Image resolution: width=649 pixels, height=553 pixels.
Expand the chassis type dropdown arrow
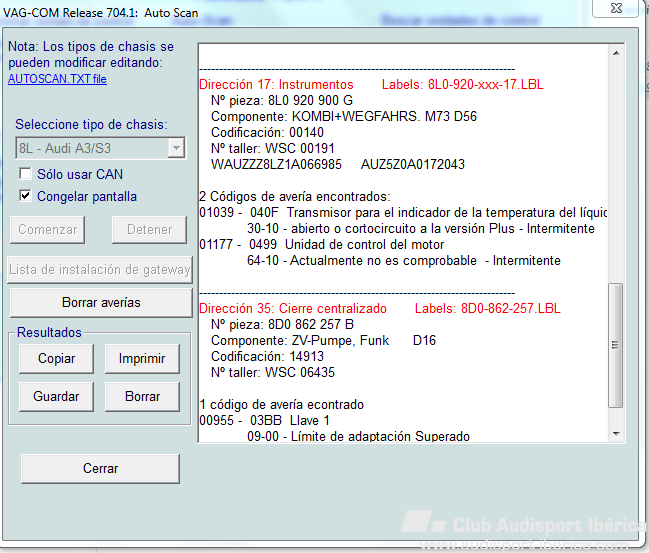176,148
